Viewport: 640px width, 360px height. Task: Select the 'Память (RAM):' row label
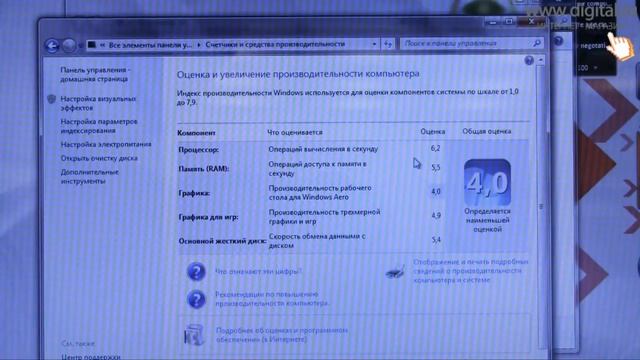(x=204, y=169)
